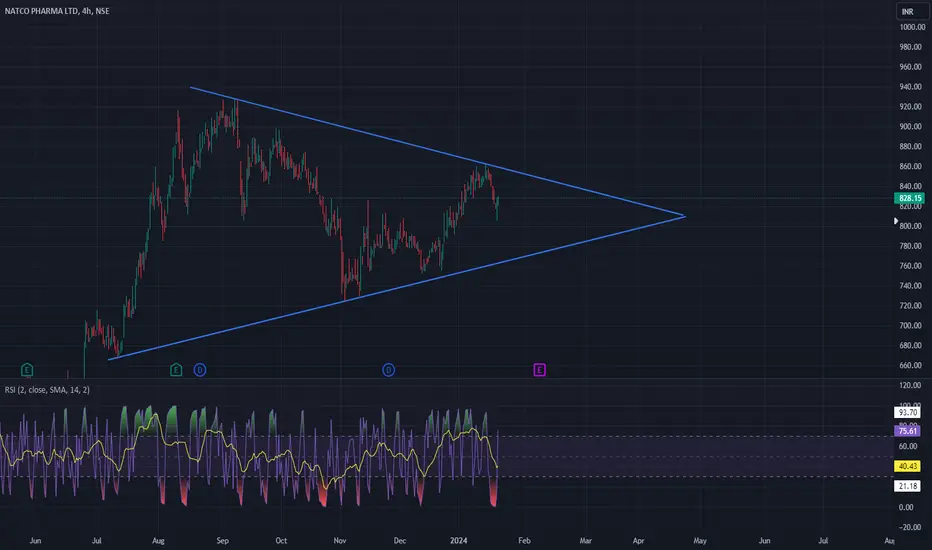Click the 800.00 price scale label
The height and width of the screenshot is (550, 932).
click(x=910, y=226)
